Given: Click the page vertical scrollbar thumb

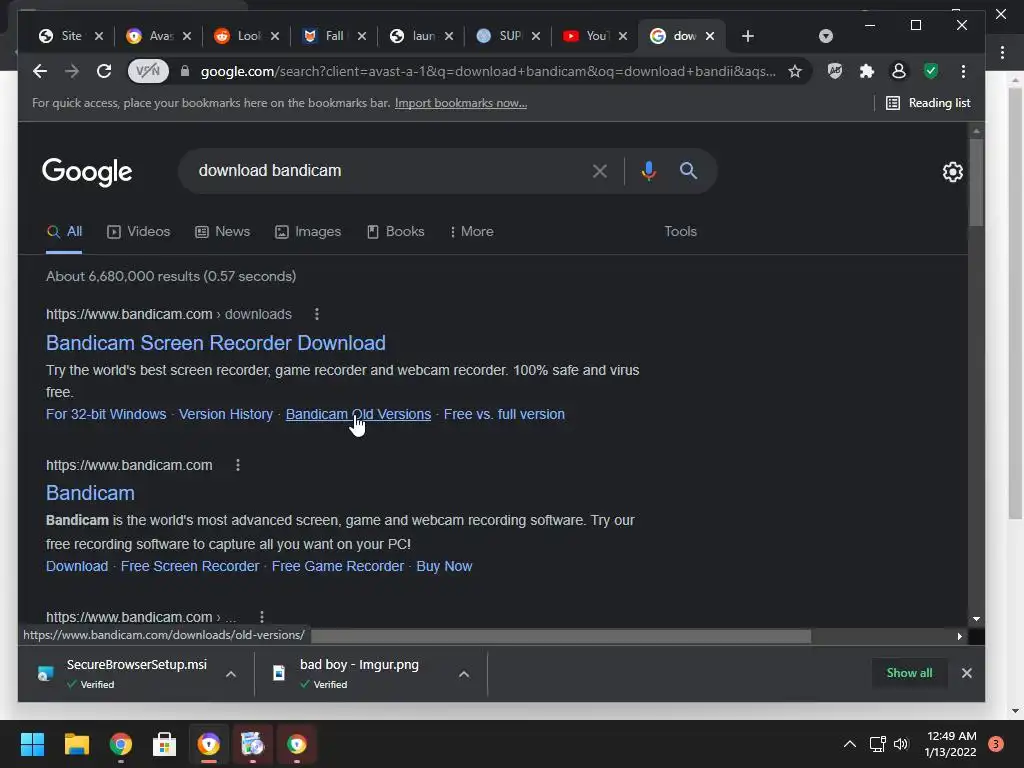Looking at the screenshot, I should [x=976, y=182].
